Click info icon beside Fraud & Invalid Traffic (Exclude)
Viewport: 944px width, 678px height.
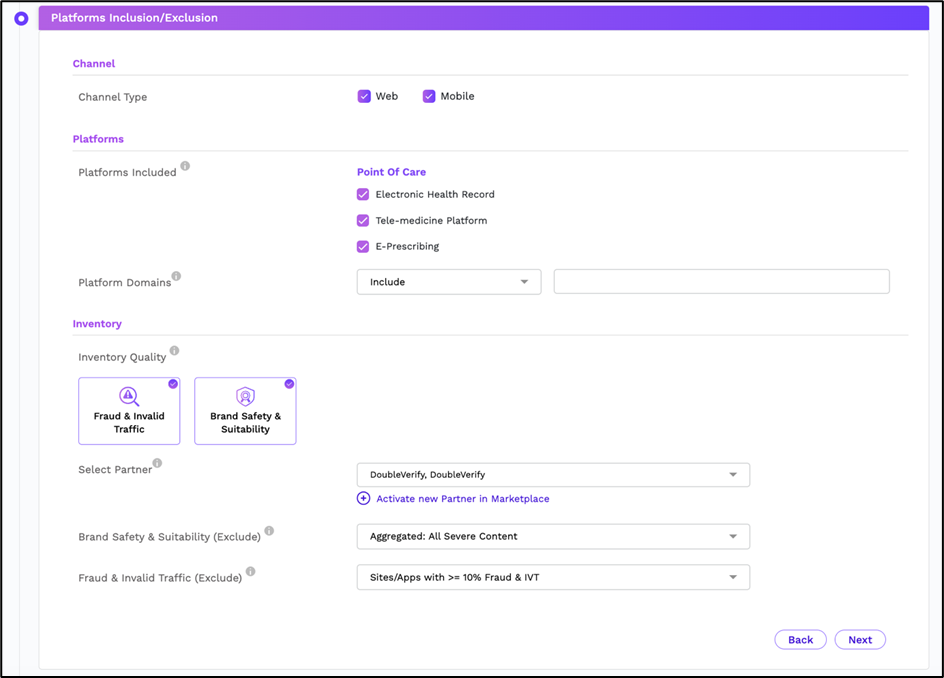tap(249, 571)
